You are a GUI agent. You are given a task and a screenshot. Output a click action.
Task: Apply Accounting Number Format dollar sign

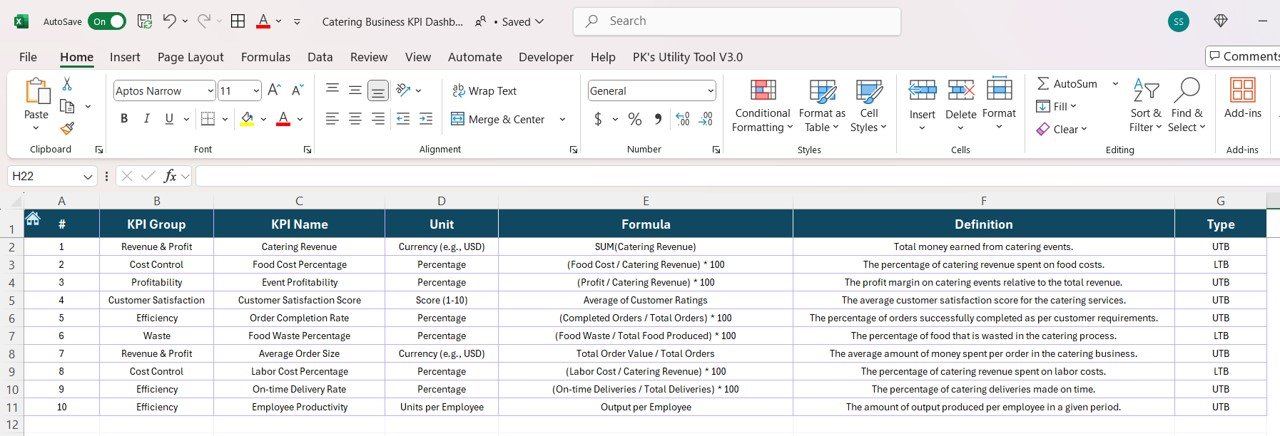coord(598,119)
